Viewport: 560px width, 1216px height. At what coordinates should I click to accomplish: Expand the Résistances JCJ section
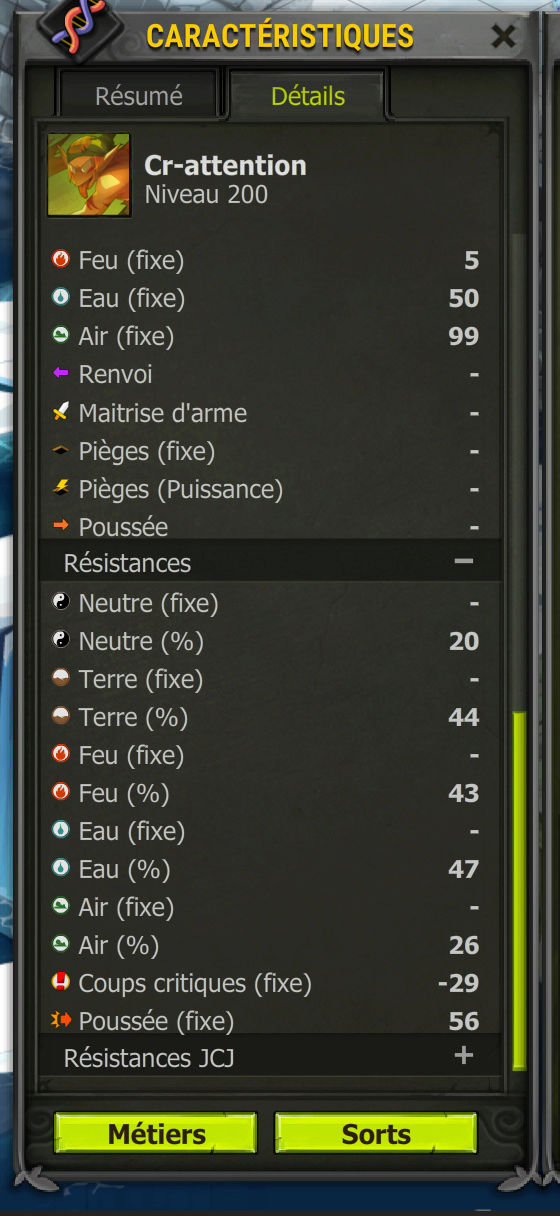pos(463,1055)
